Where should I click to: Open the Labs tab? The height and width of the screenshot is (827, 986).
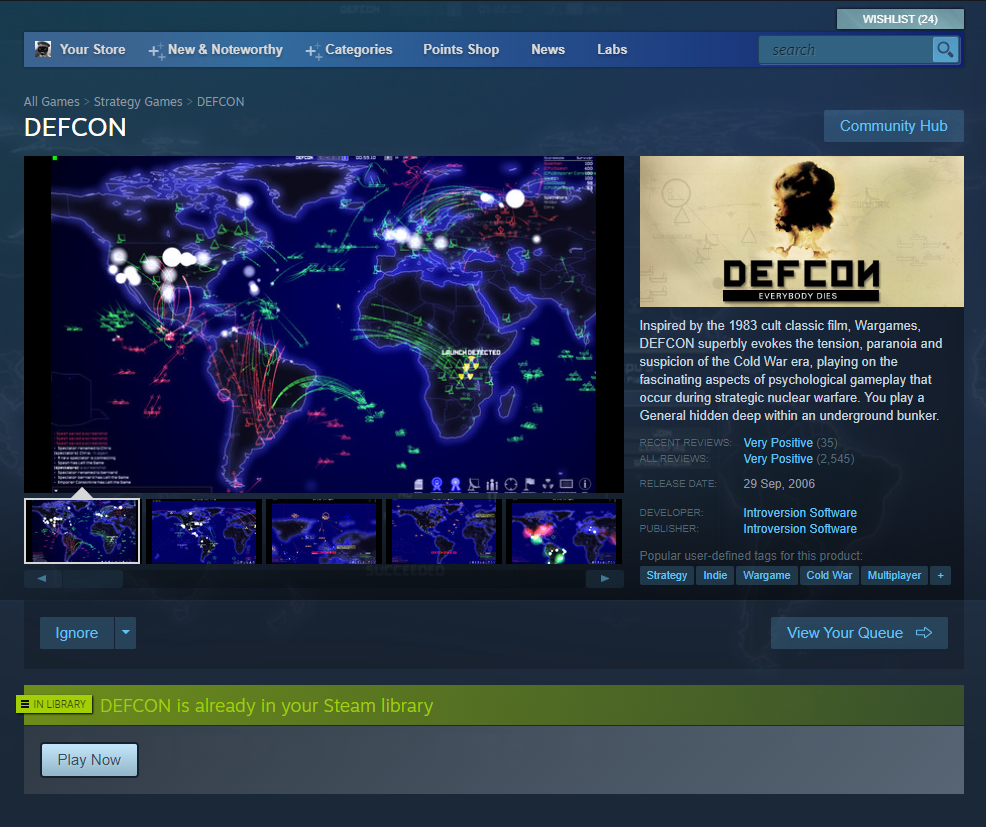(612, 50)
